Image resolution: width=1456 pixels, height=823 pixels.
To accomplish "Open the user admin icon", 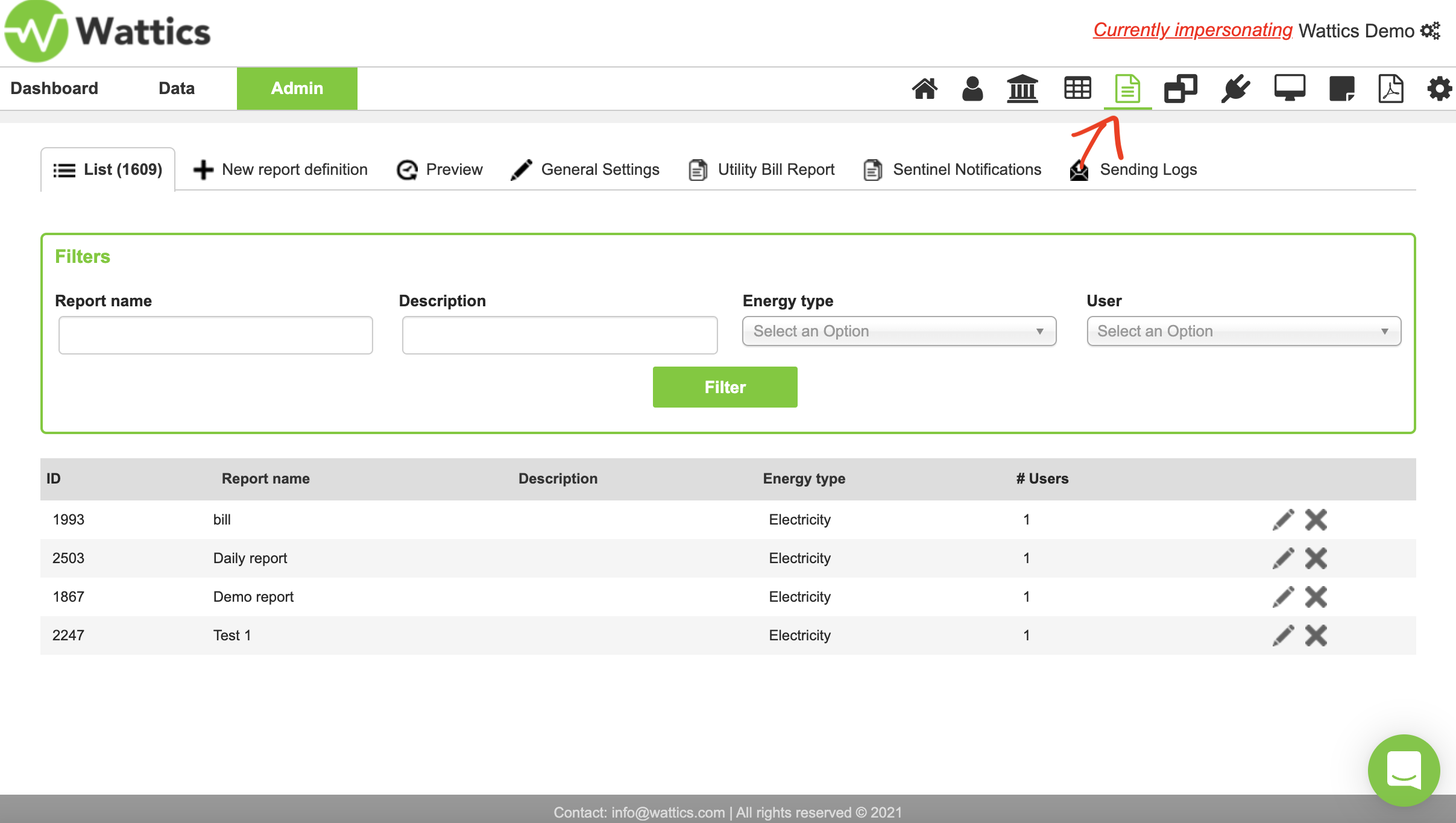I will click(x=972, y=89).
